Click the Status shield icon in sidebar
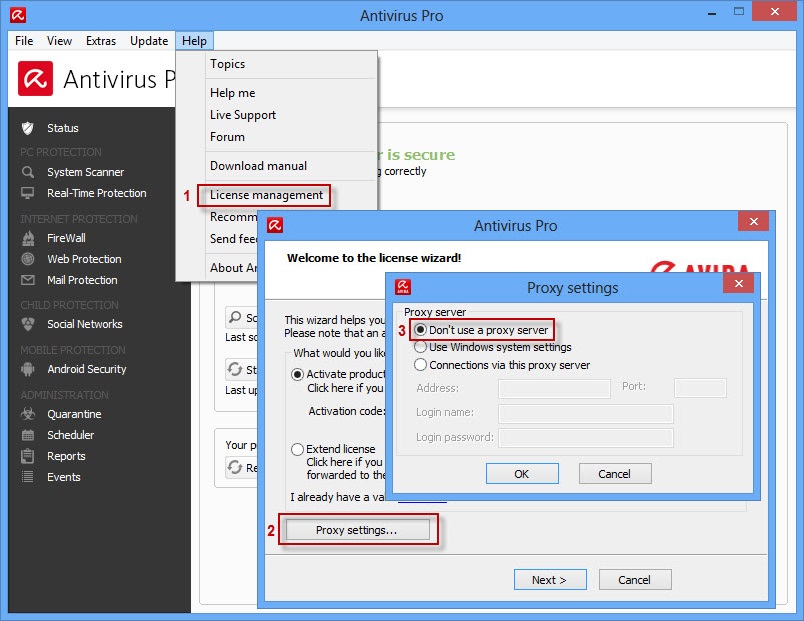 (28, 128)
